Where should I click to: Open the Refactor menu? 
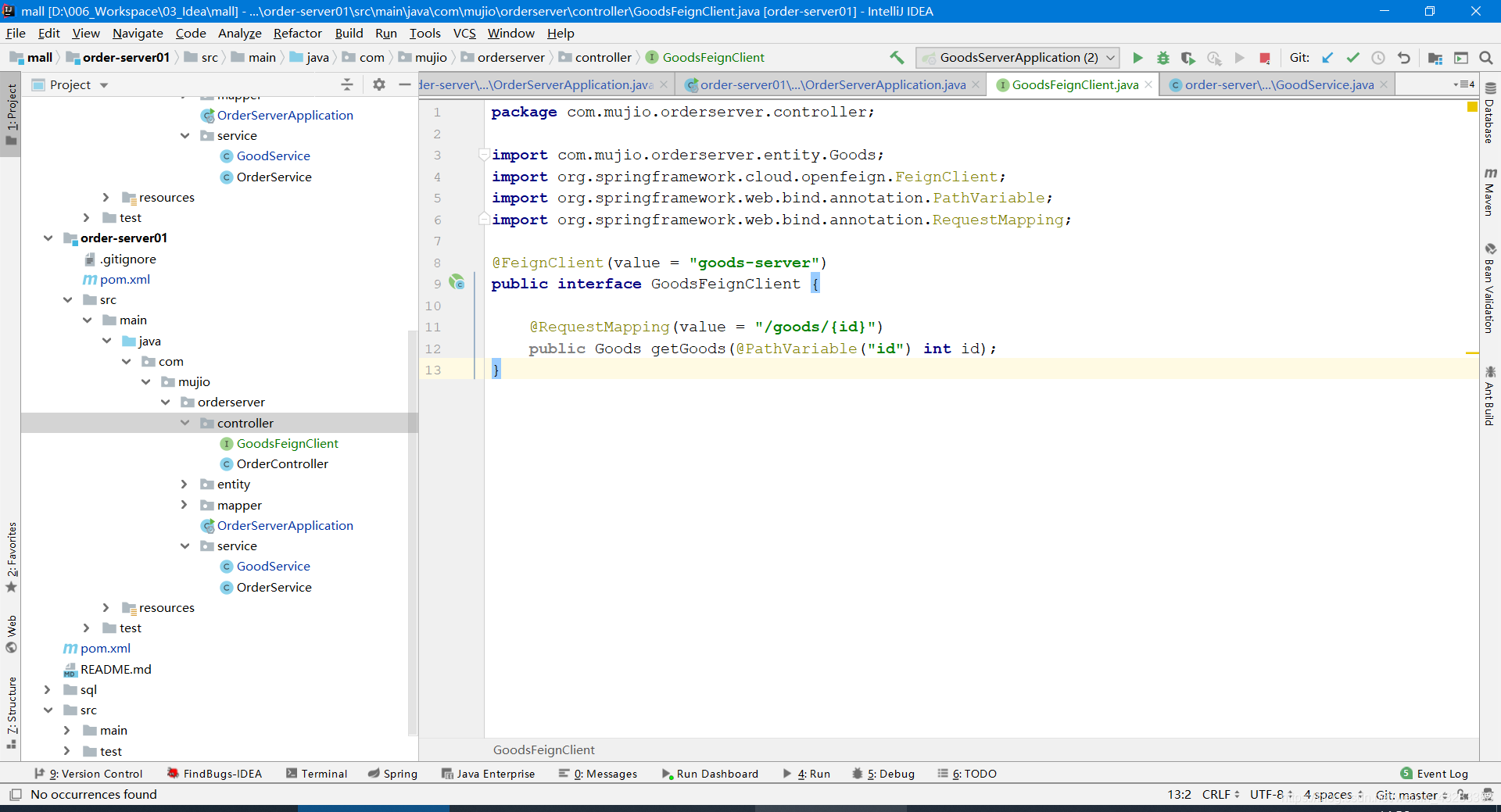297,34
